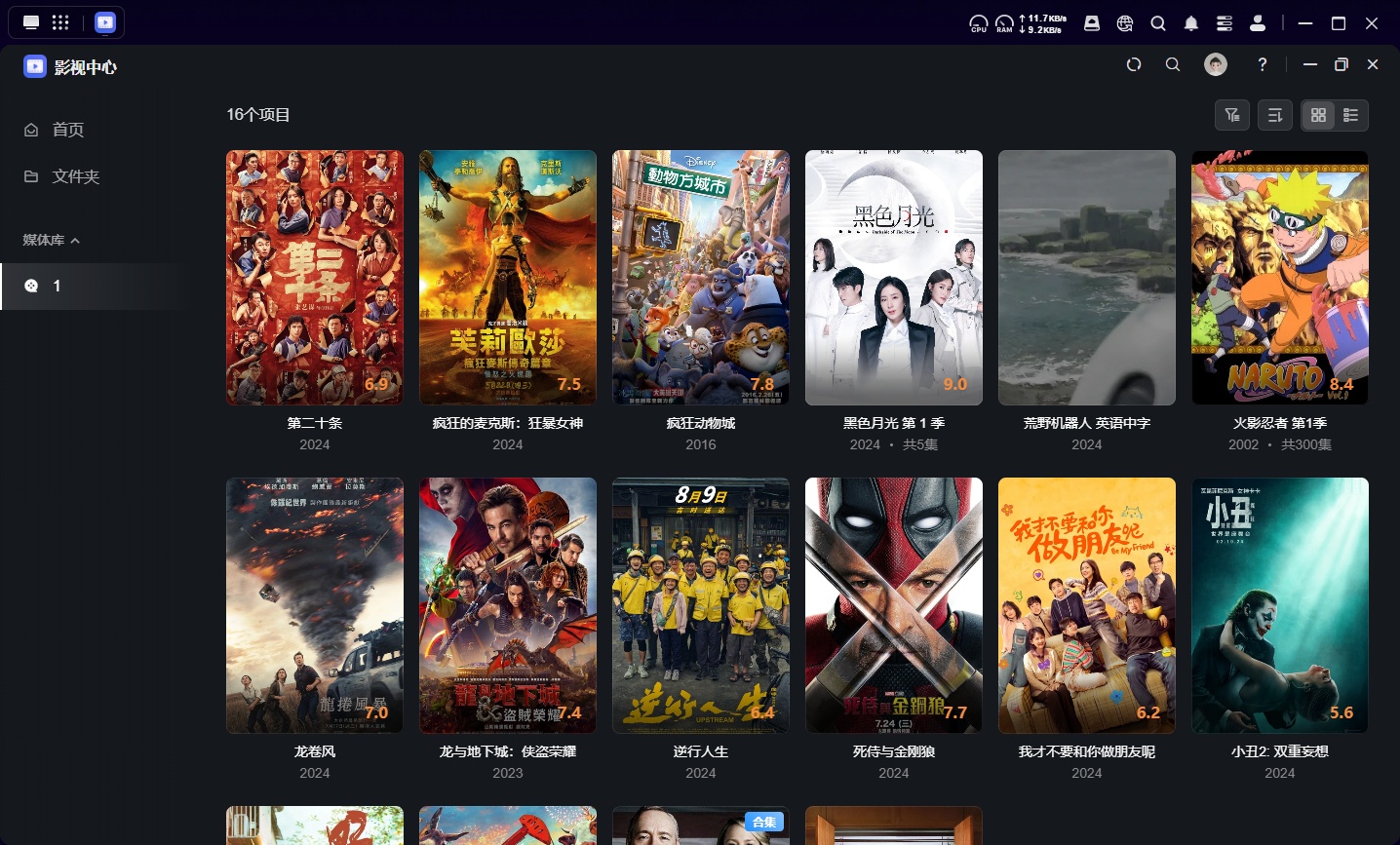Image resolution: width=1400 pixels, height=845 pixels.
Task: Click the title 疯狂的麦克斯：狂暴女神
Action: tap(508, 423)
